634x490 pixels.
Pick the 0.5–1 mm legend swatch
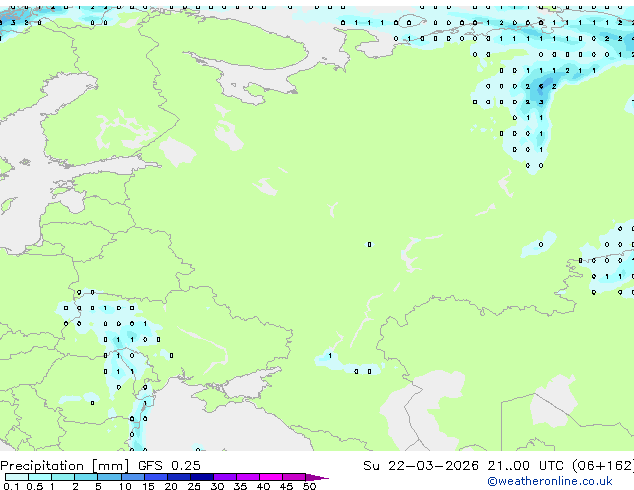(40, 477)
